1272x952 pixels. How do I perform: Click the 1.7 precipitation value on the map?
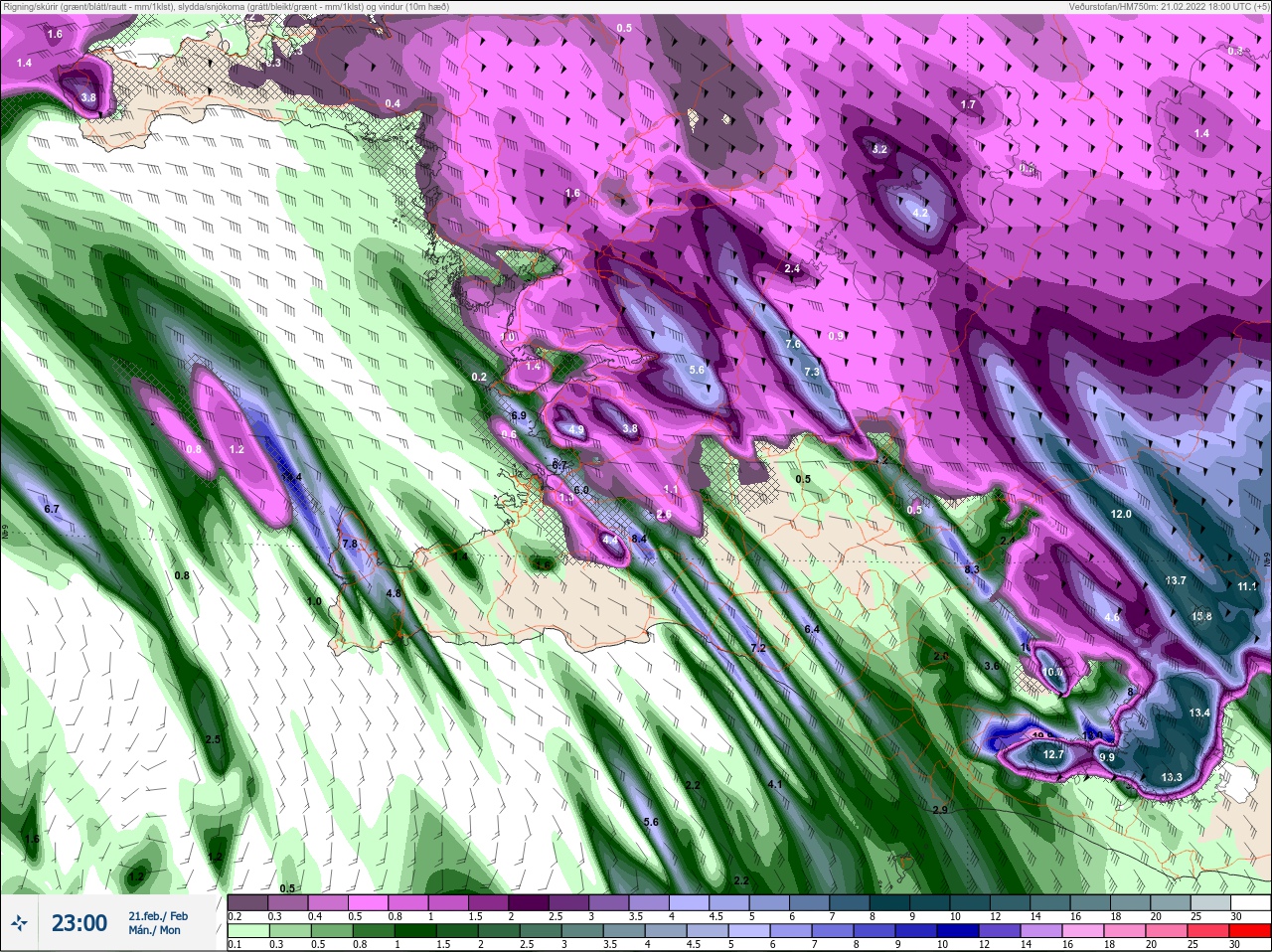tap(968, 104)
